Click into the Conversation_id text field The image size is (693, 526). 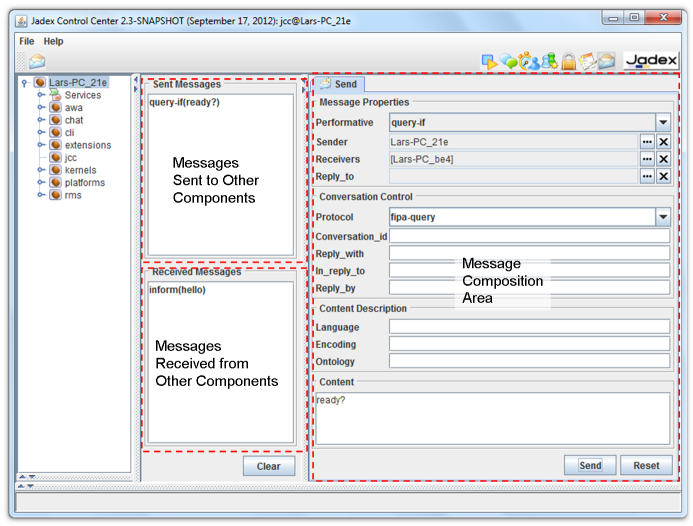point(529,236)
